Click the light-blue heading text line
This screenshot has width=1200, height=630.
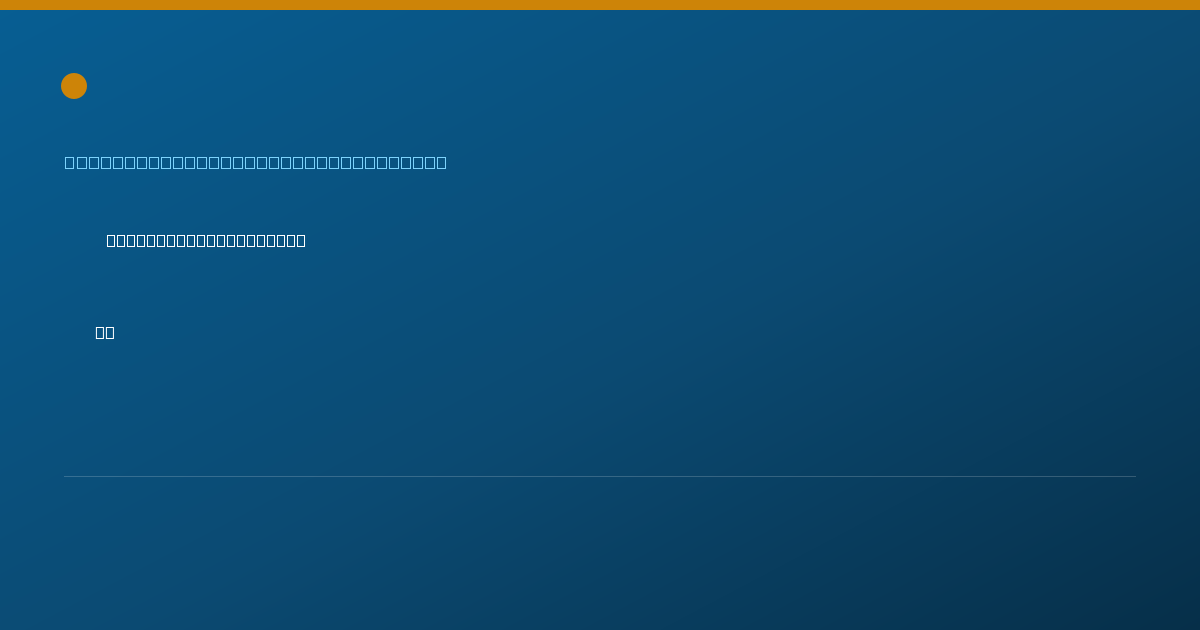coord(256,162)
